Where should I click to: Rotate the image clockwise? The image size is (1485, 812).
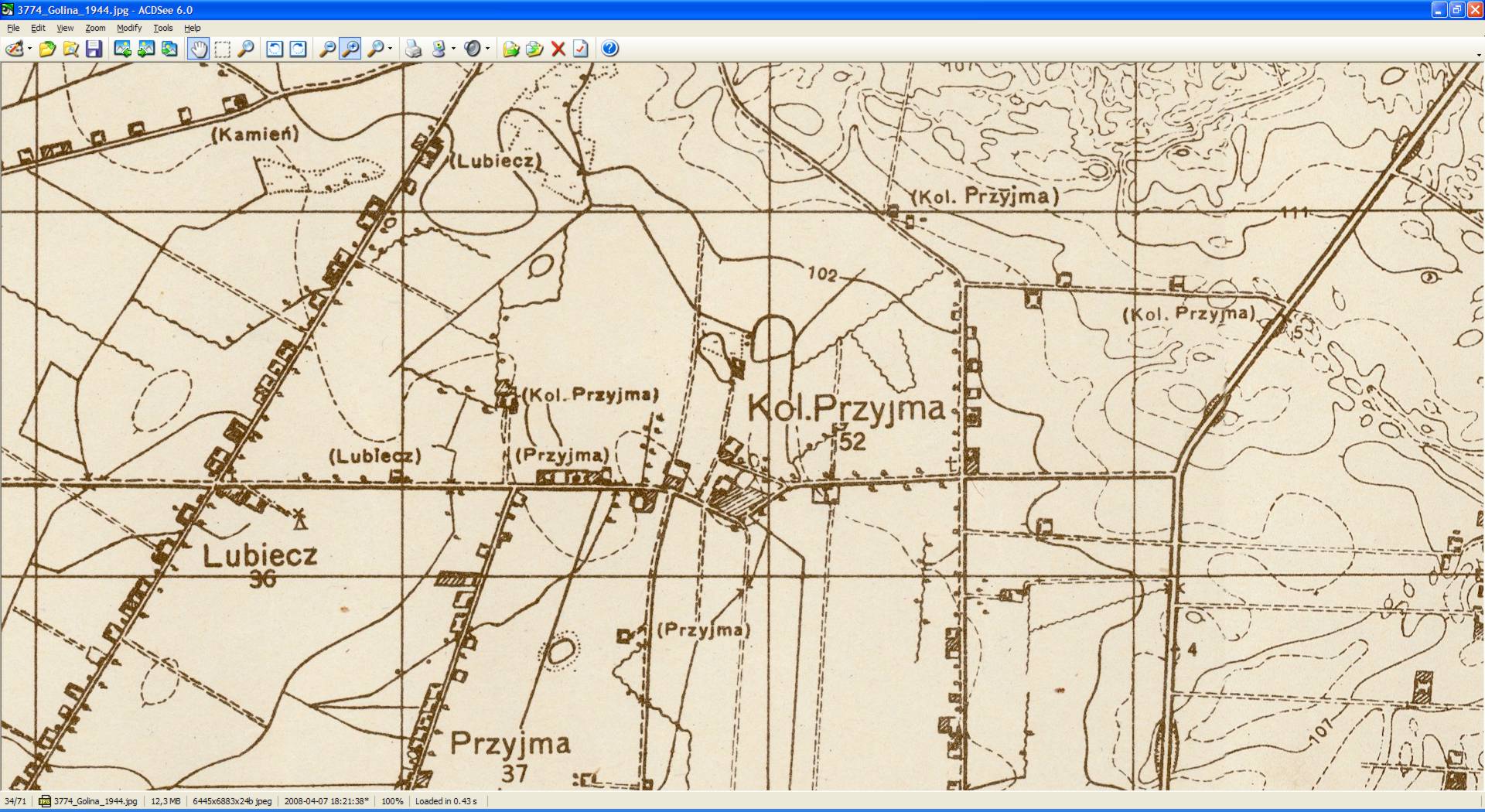(x=297, y=49)
